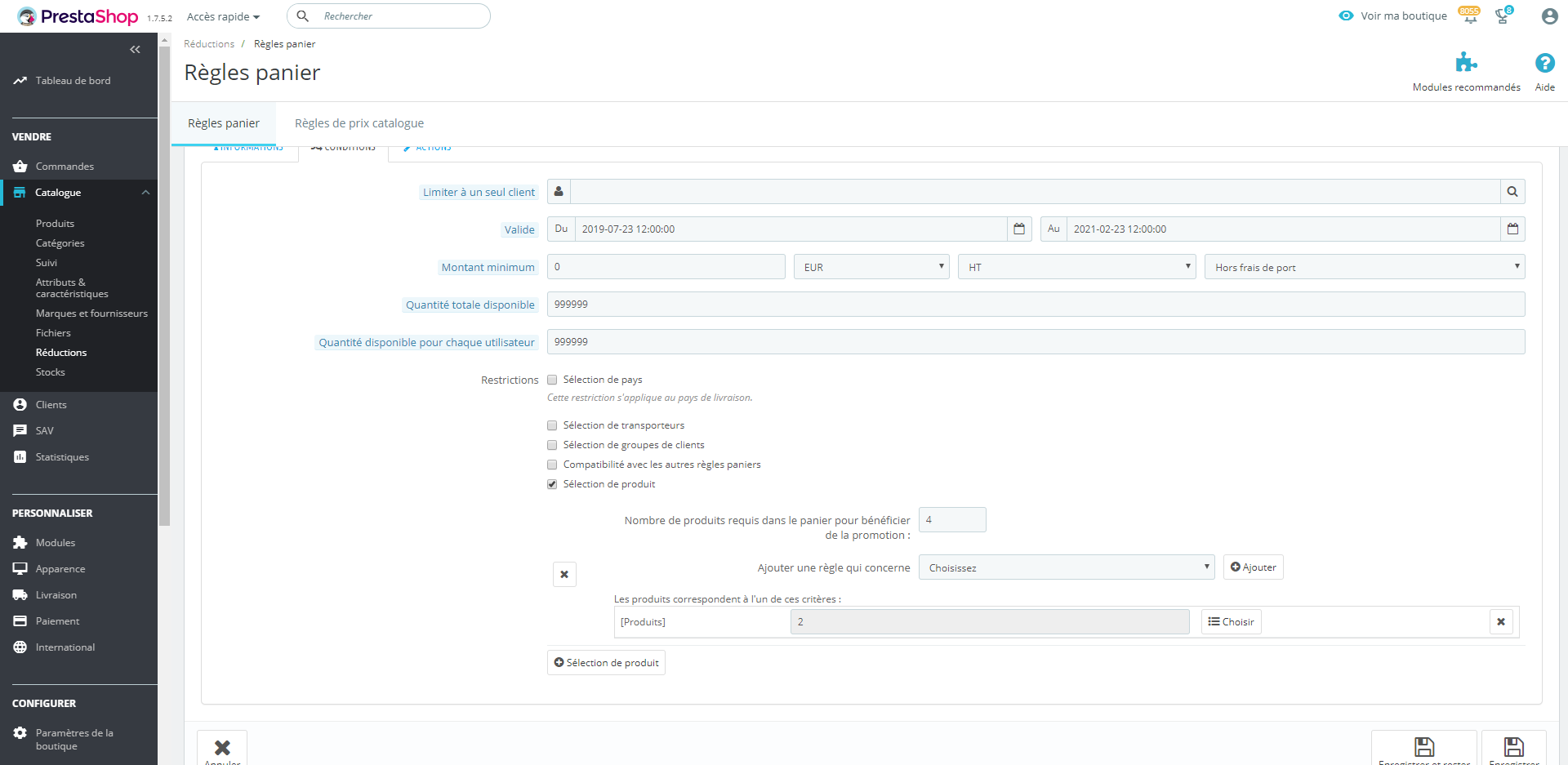Open calendar picker for the Au date

coord(1512,229)
